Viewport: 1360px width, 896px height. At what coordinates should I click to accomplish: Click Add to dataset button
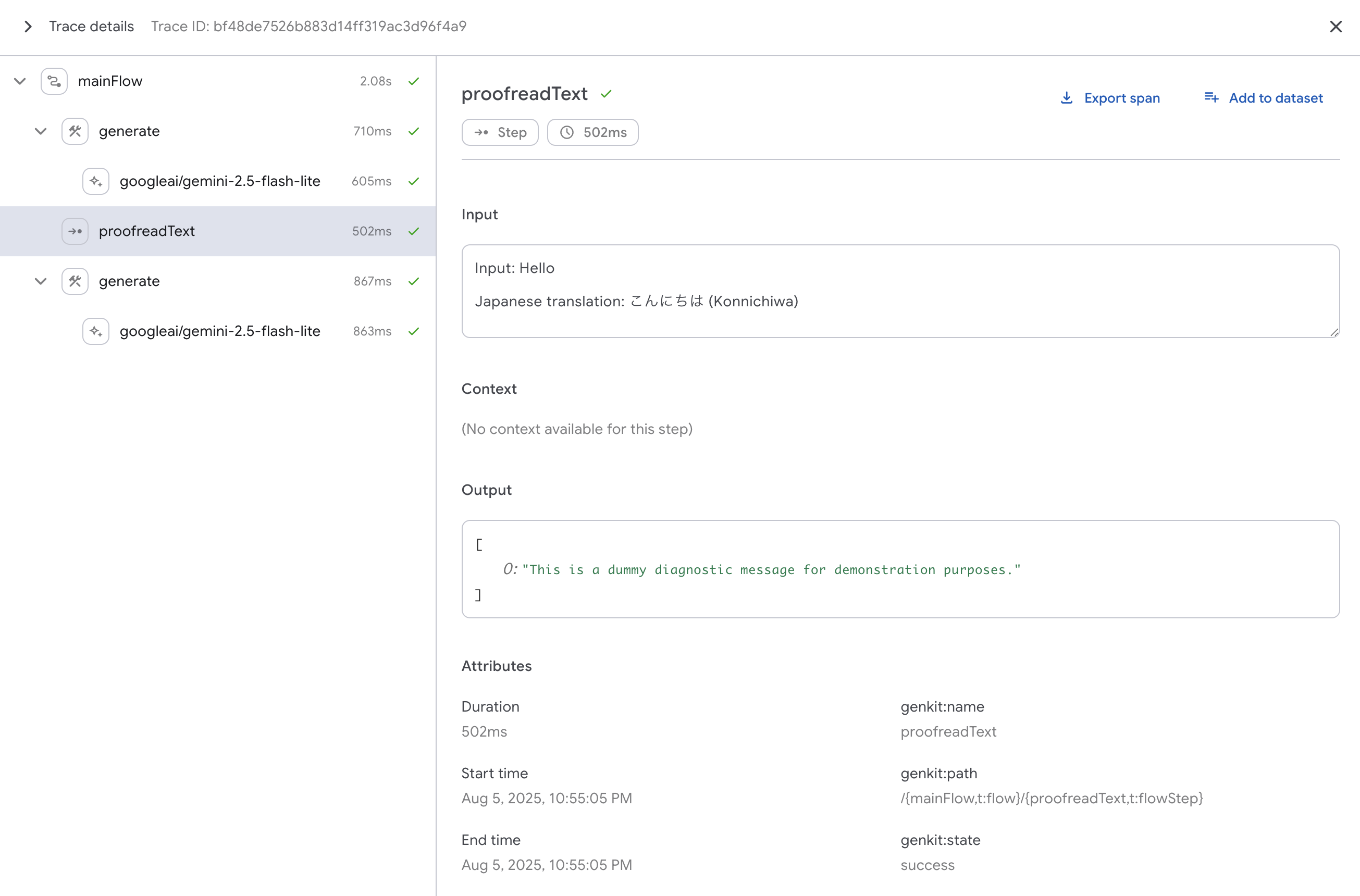[x=1276, y=98]
